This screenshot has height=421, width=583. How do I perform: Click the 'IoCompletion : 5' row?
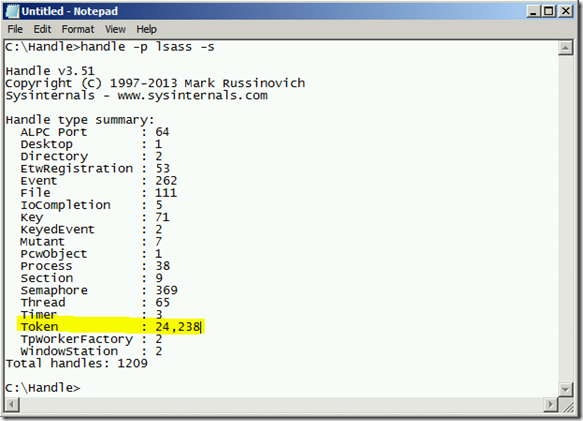[91, 205]
